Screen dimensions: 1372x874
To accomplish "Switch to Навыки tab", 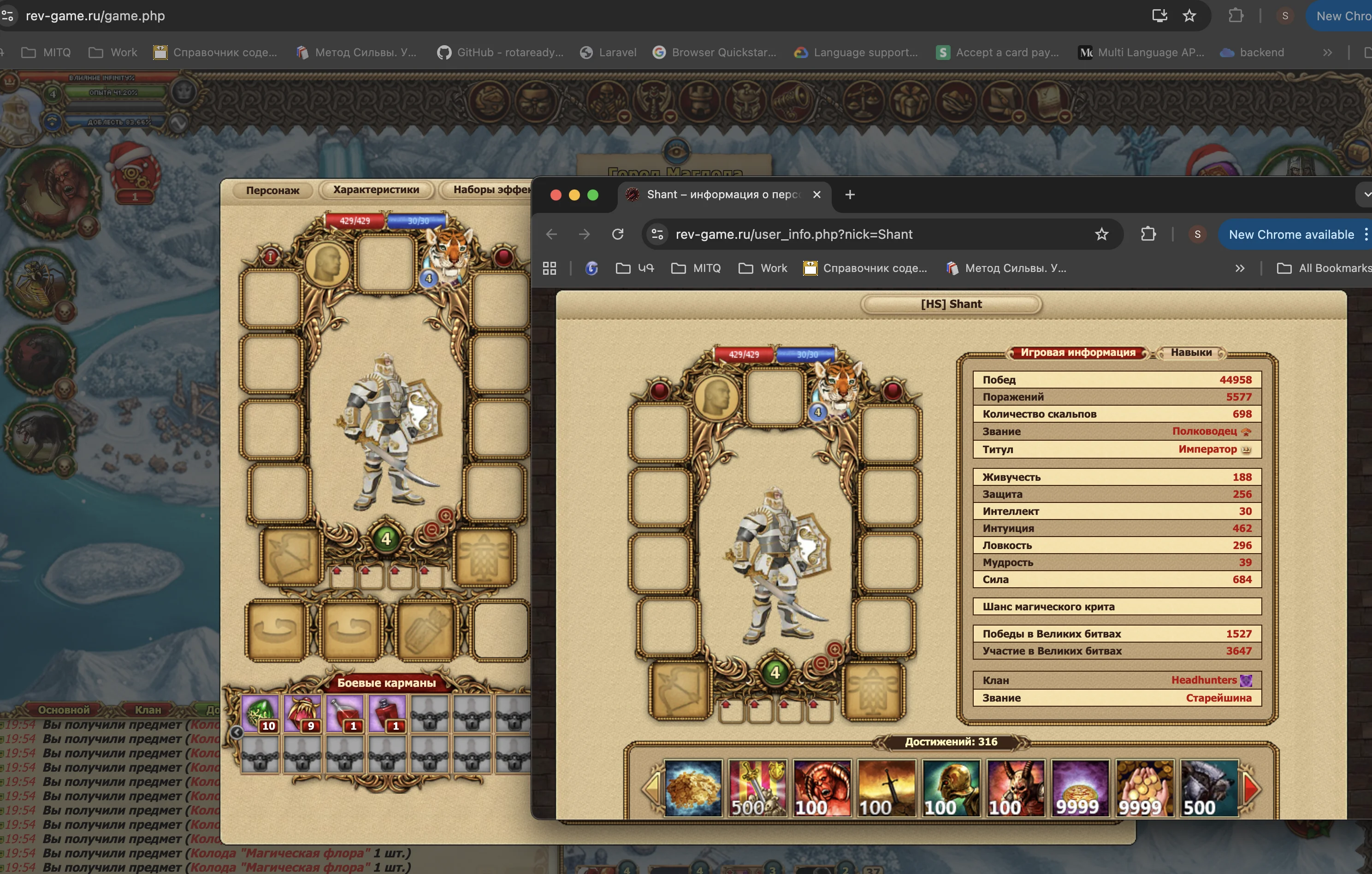I will [1191, 353].
